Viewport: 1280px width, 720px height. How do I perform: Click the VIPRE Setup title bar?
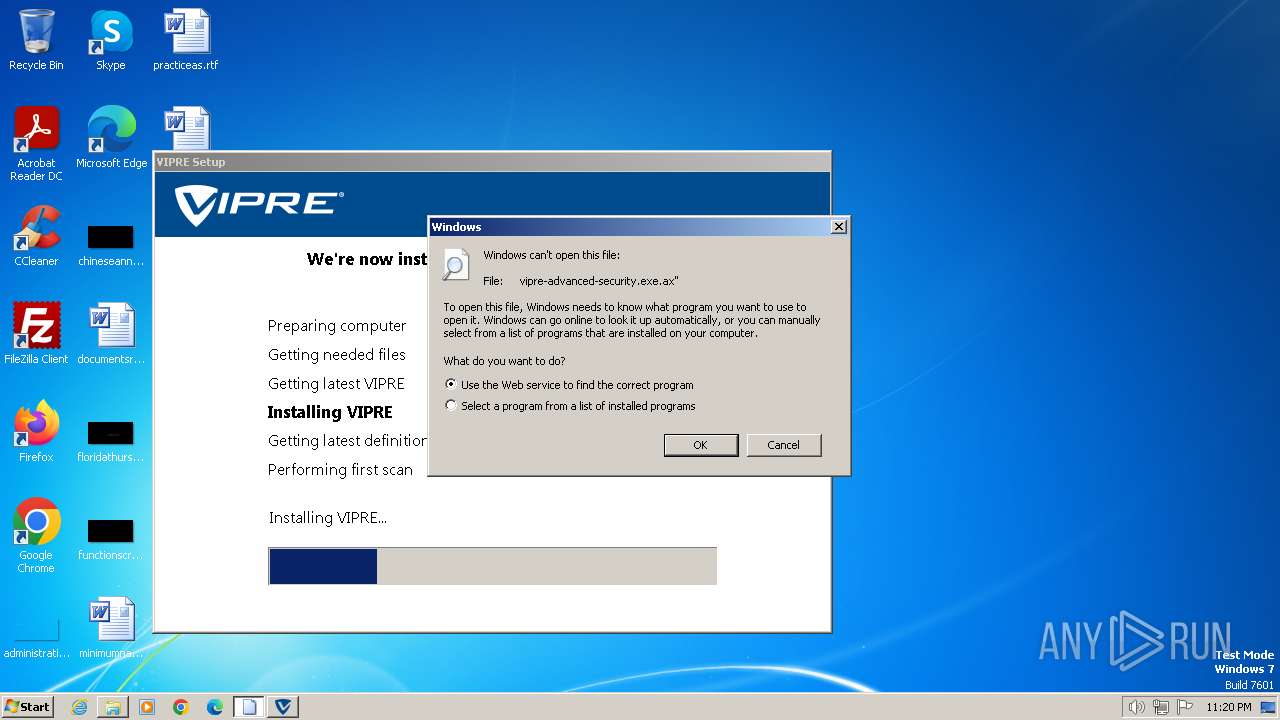[x=492, y=162]
